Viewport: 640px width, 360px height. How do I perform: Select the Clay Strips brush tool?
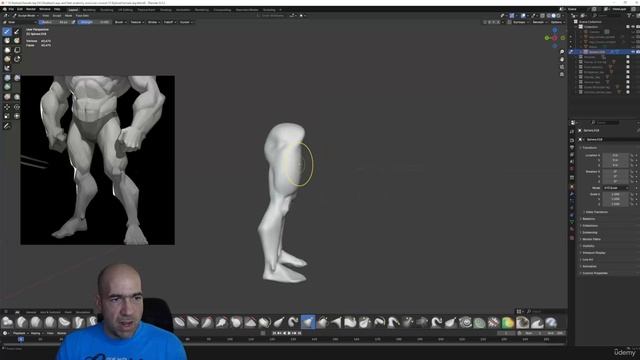[17, 41]
